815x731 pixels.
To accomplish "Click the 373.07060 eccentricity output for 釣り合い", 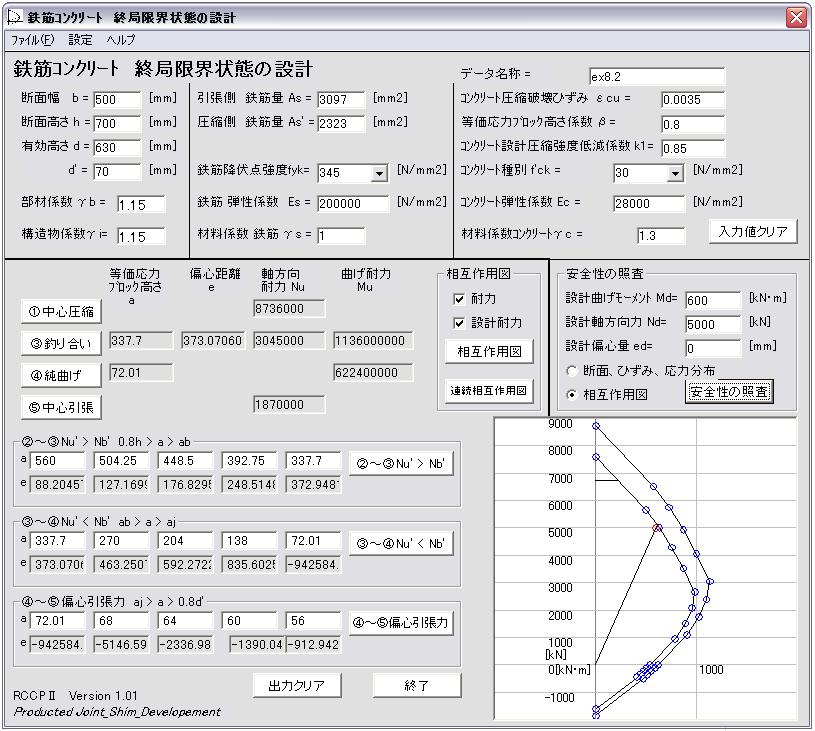I will [213, 341].
